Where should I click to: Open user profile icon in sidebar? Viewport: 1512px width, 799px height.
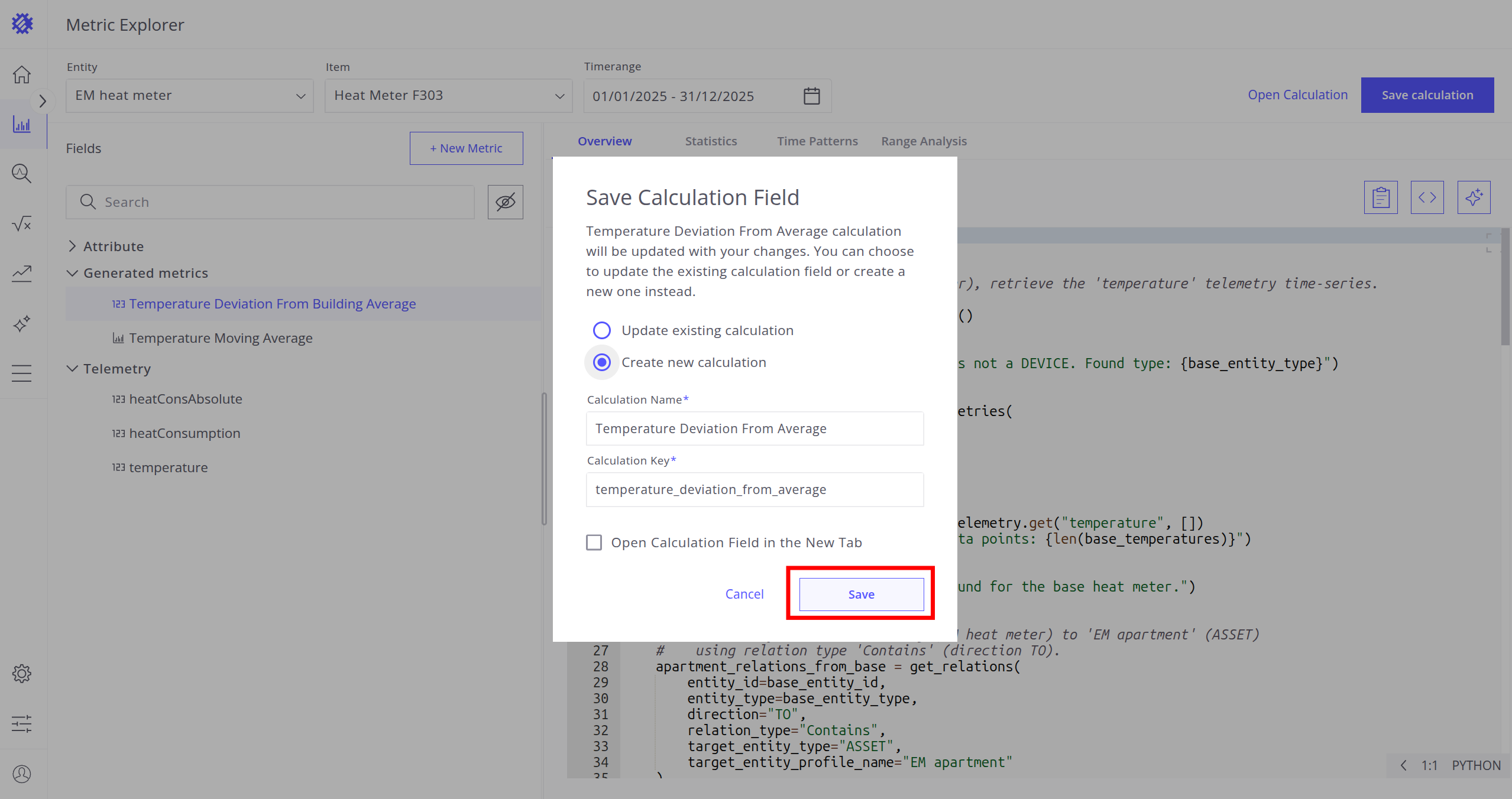[22, 774]
